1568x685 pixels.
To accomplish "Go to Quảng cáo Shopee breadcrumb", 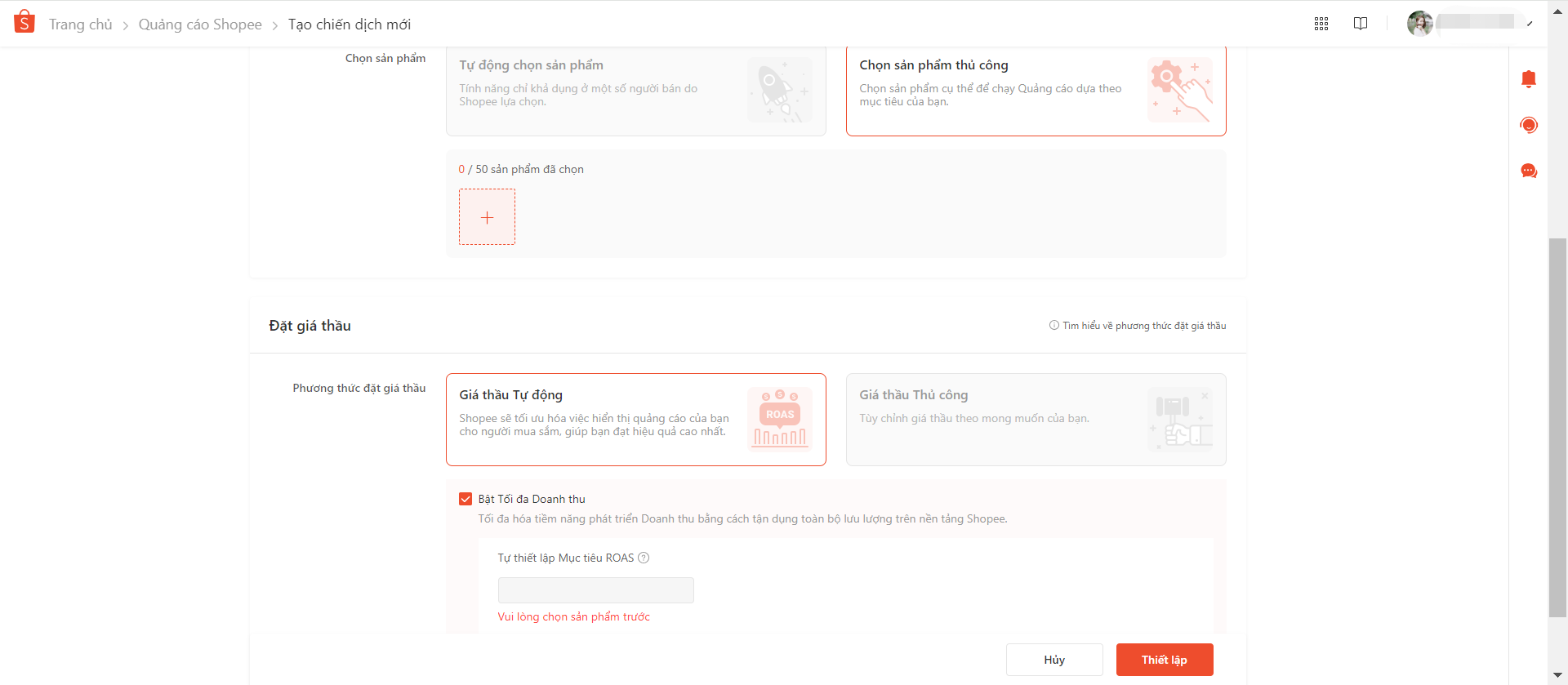I will click(200, 24).
